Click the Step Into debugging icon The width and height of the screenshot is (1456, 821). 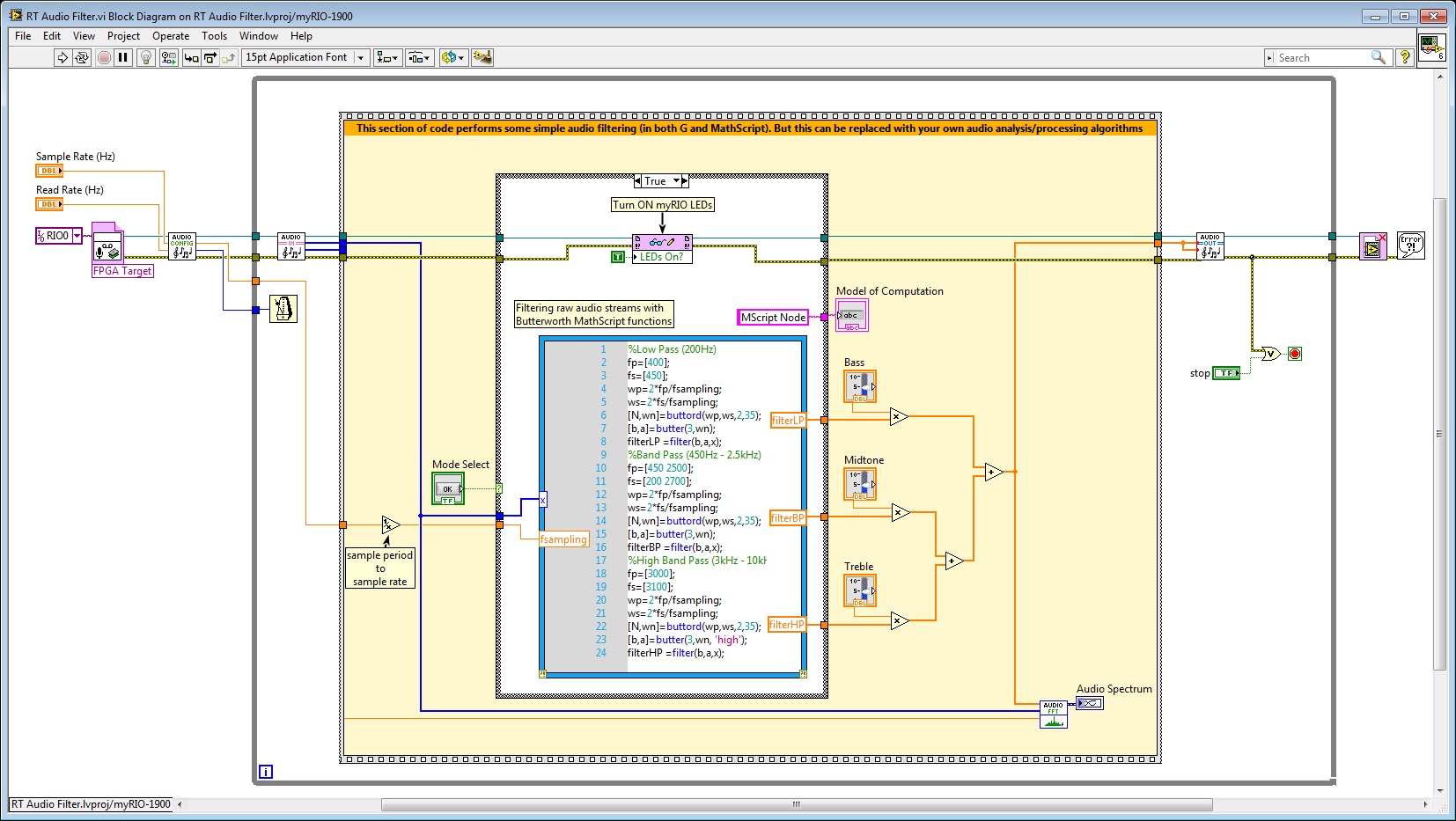coord(191,58)
